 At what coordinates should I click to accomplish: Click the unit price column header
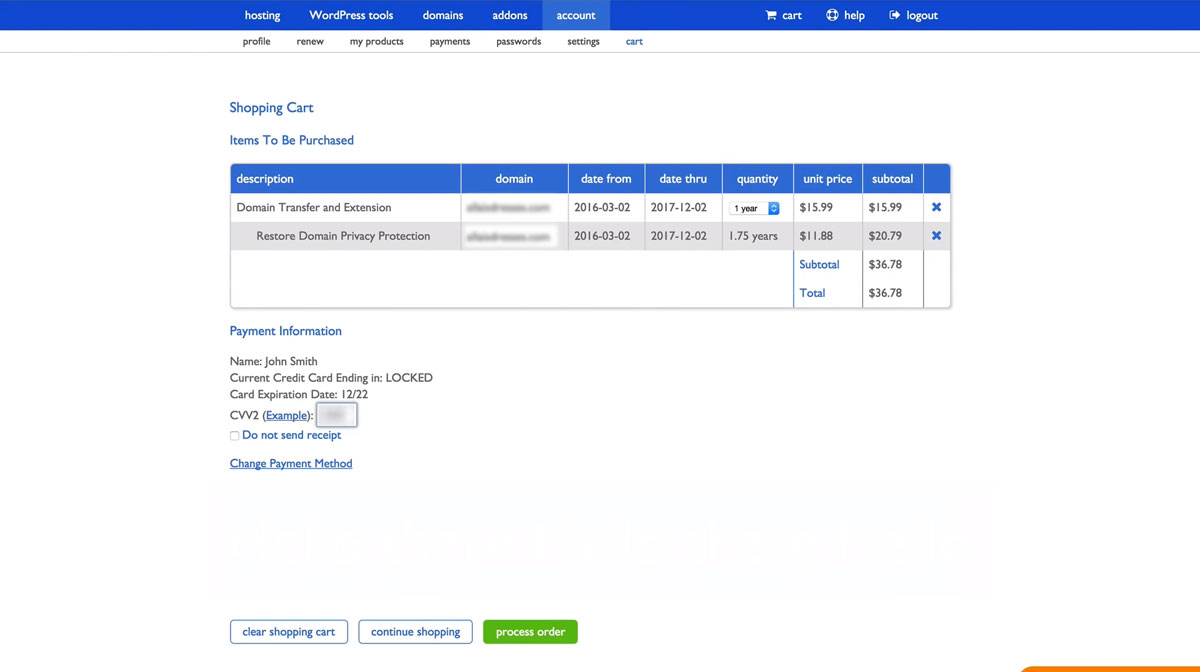827,179
